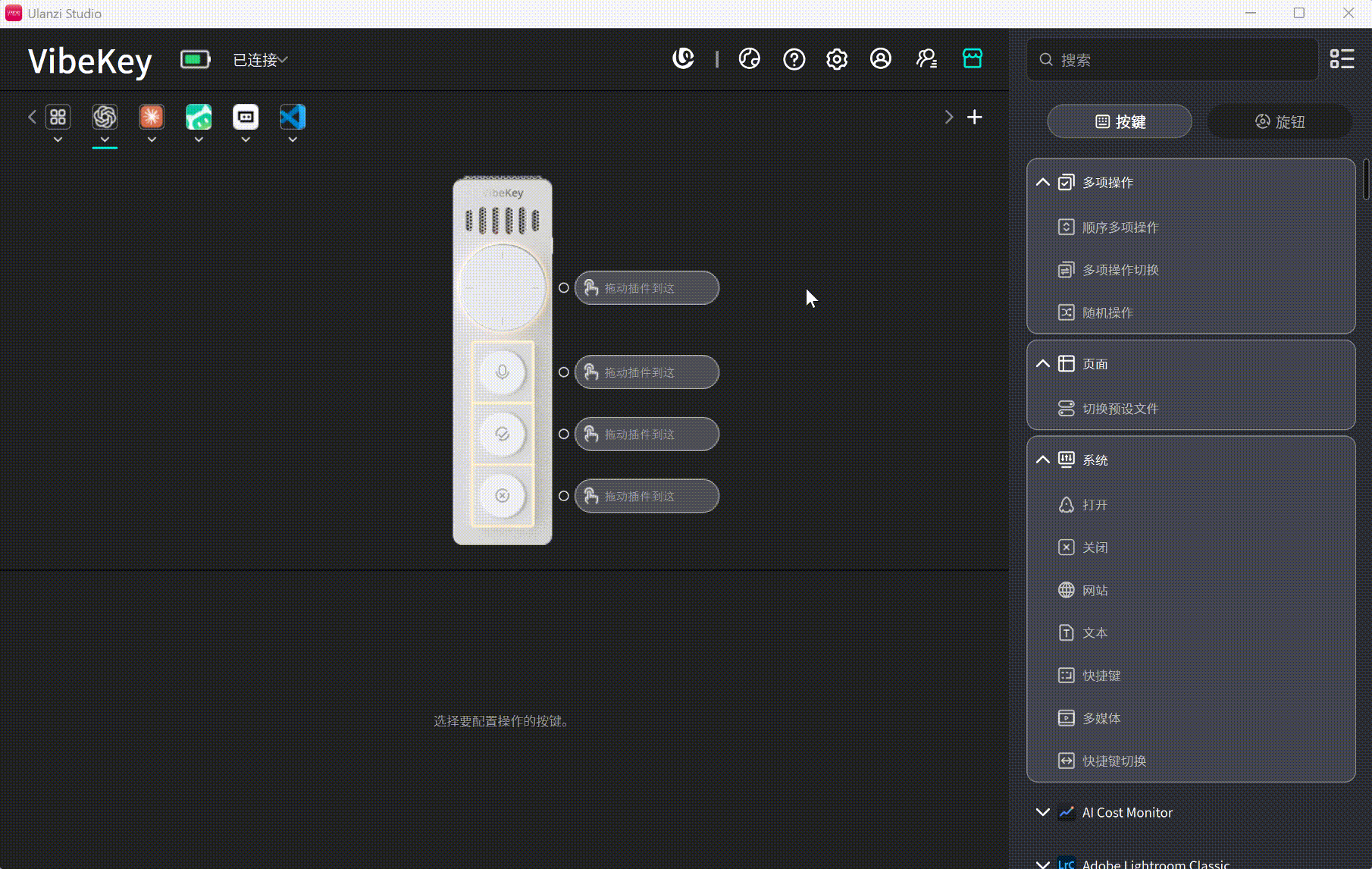The height and width of the screenshot is (869, 1372).
Task: Click the white swirl logo icon in the top toolbar
Action: 683,58
